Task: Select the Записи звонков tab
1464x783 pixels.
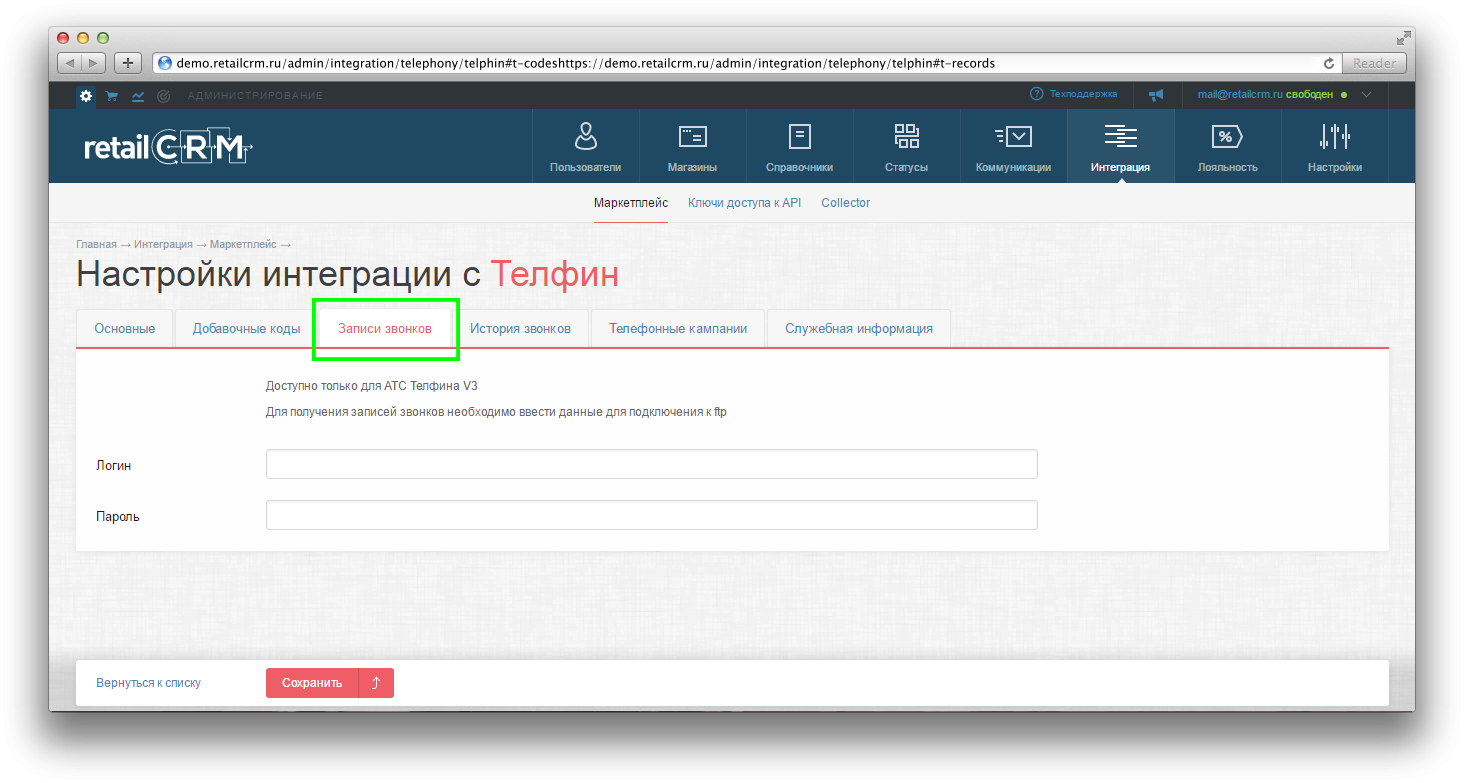Action: tap(385, 328)
